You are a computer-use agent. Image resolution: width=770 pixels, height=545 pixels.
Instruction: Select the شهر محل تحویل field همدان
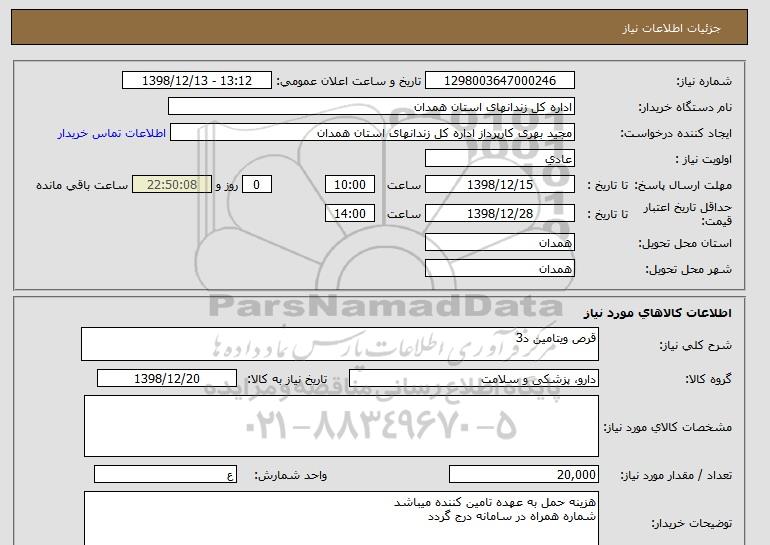[x=499, y=269]
